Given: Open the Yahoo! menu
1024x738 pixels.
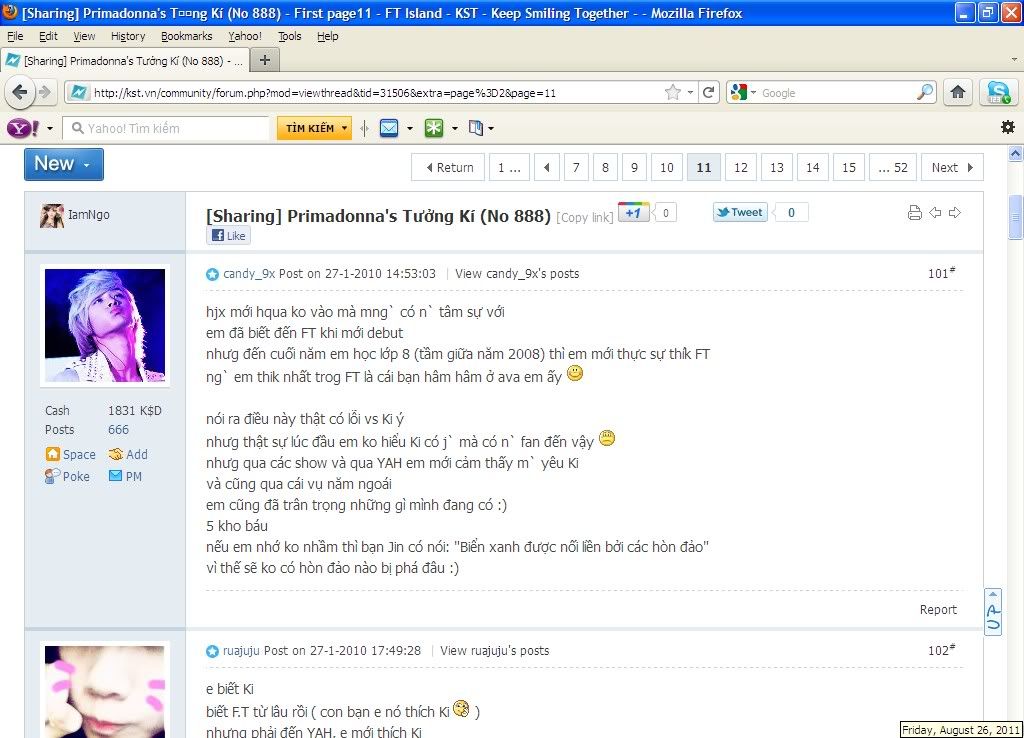Looking at the screenshot, I should (x=245, y=36).
